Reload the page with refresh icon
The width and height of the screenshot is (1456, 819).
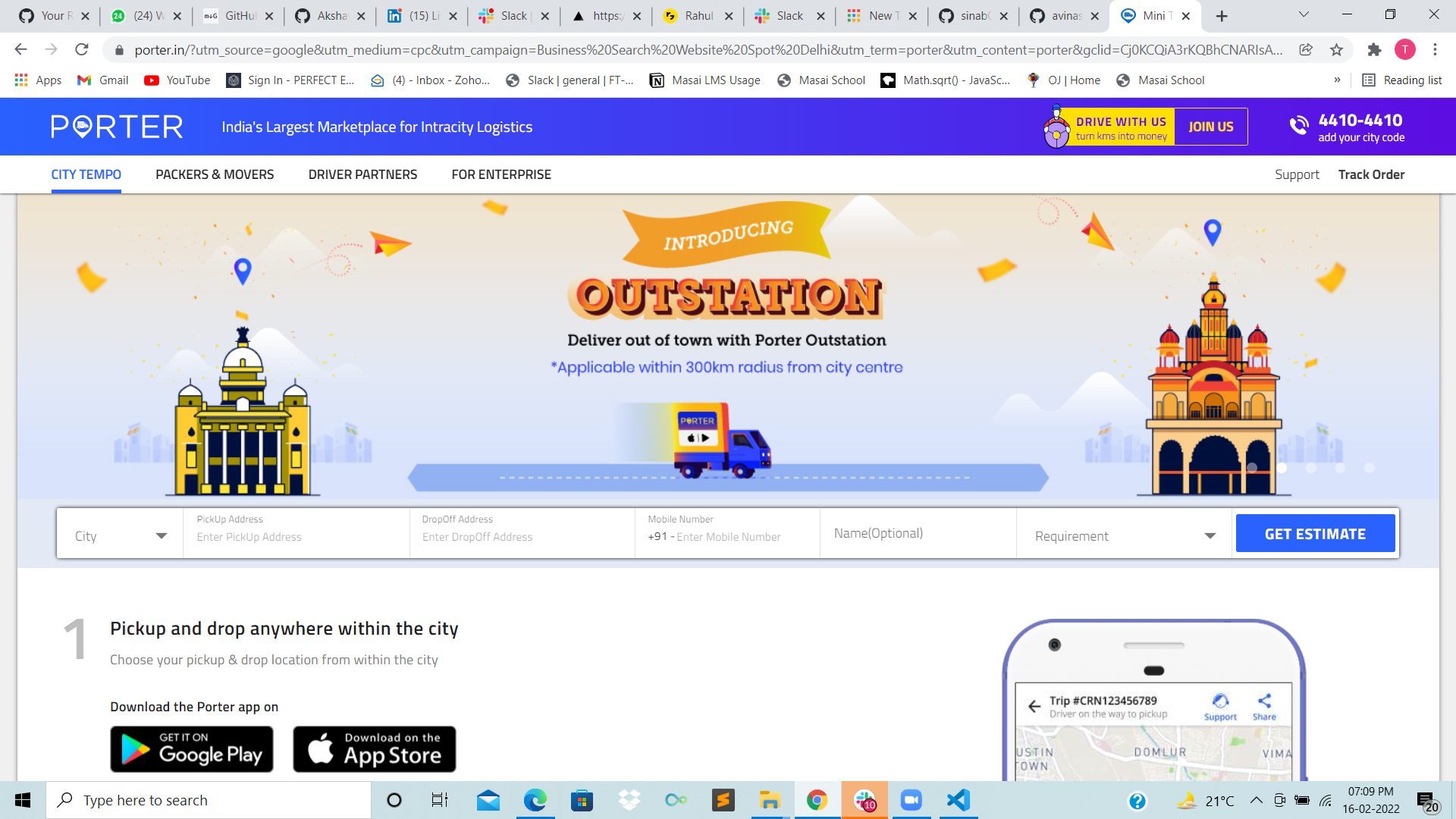pos(81,49)
